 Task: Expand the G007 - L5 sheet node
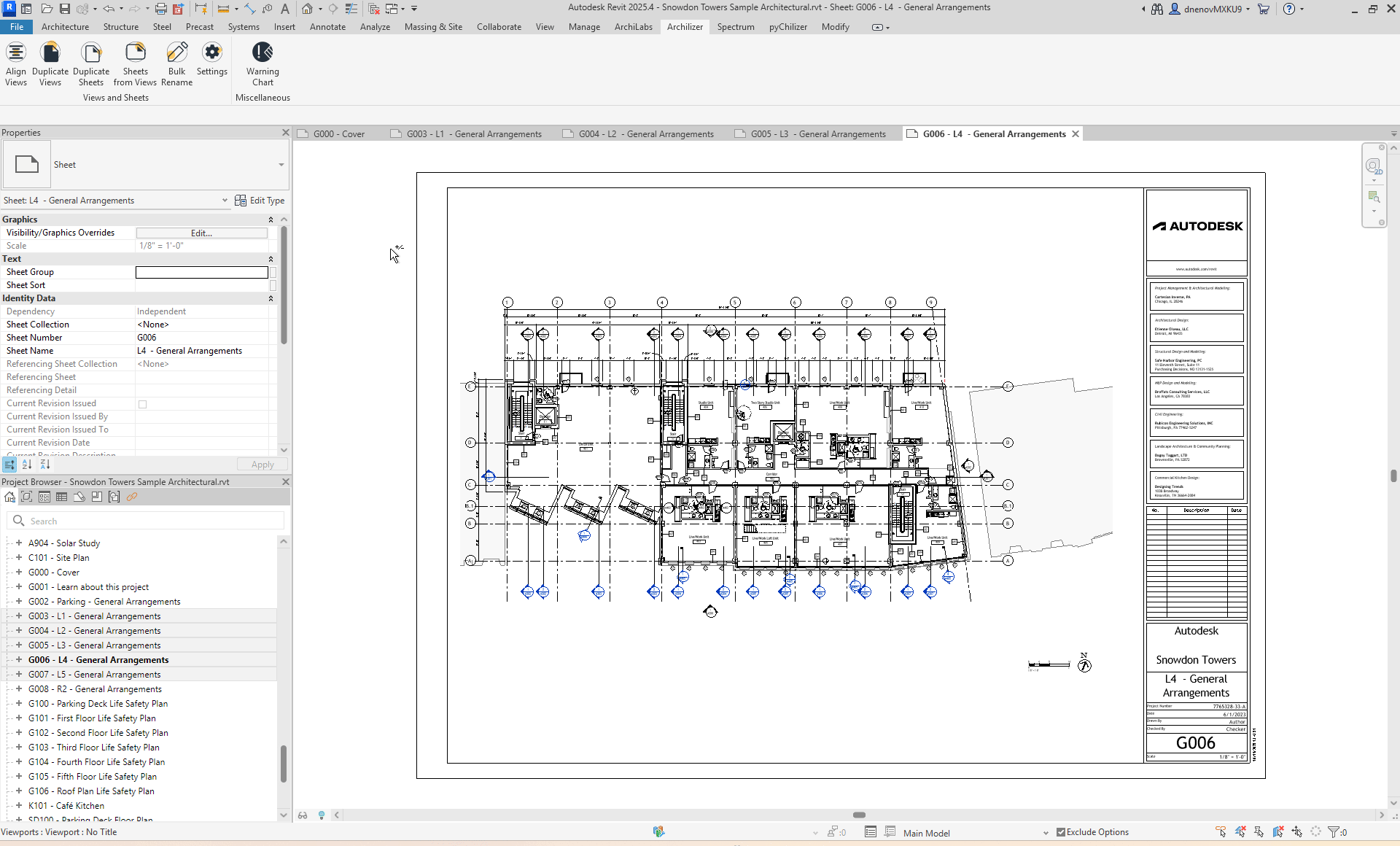[19, 675]
